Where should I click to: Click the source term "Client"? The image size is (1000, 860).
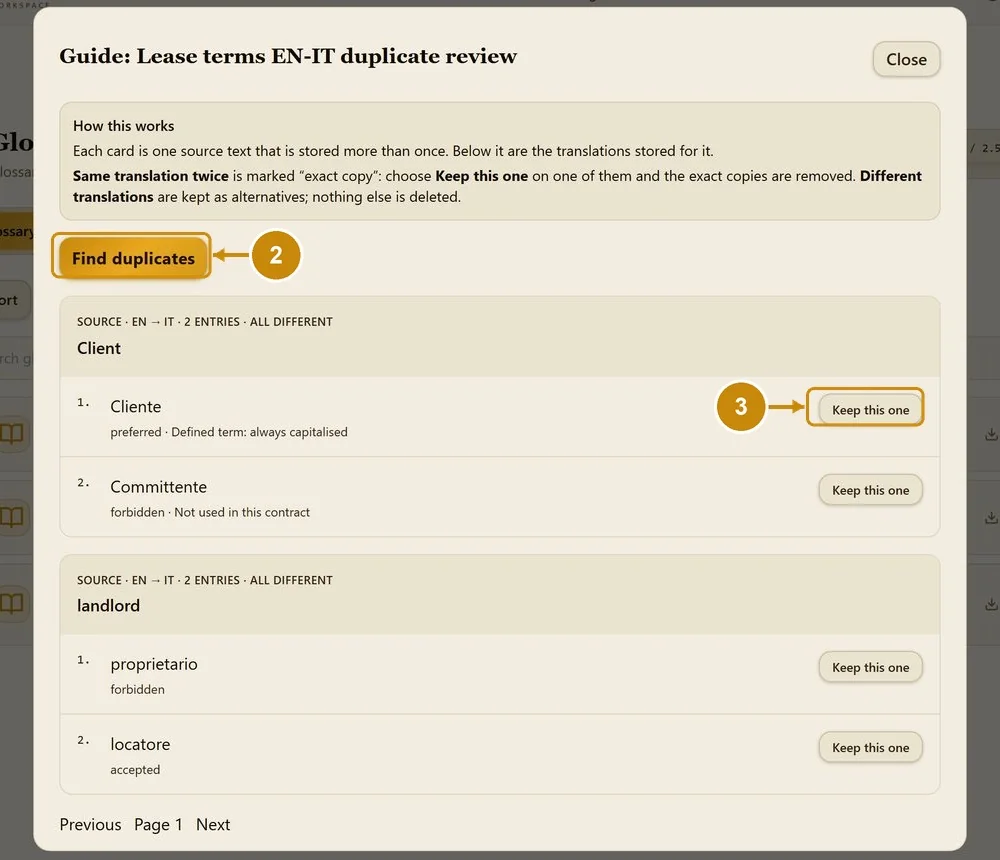point(99,348)
